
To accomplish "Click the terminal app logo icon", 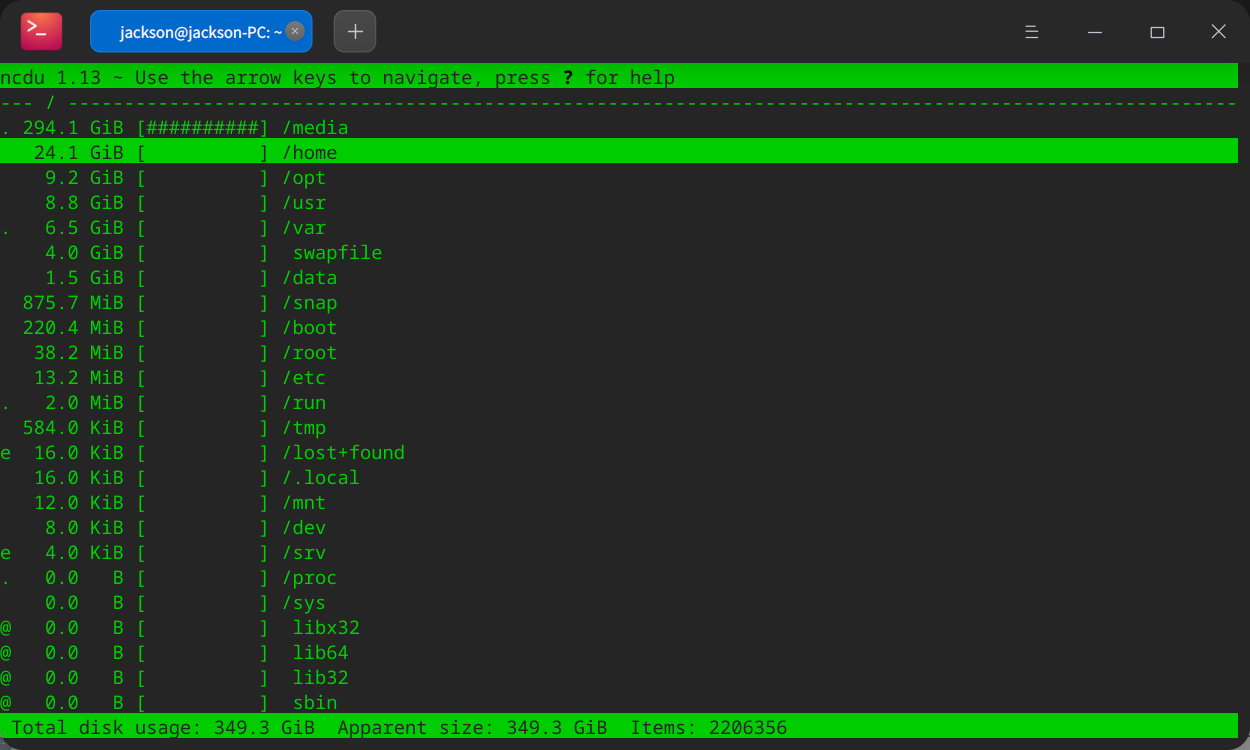I will (42, 31).
